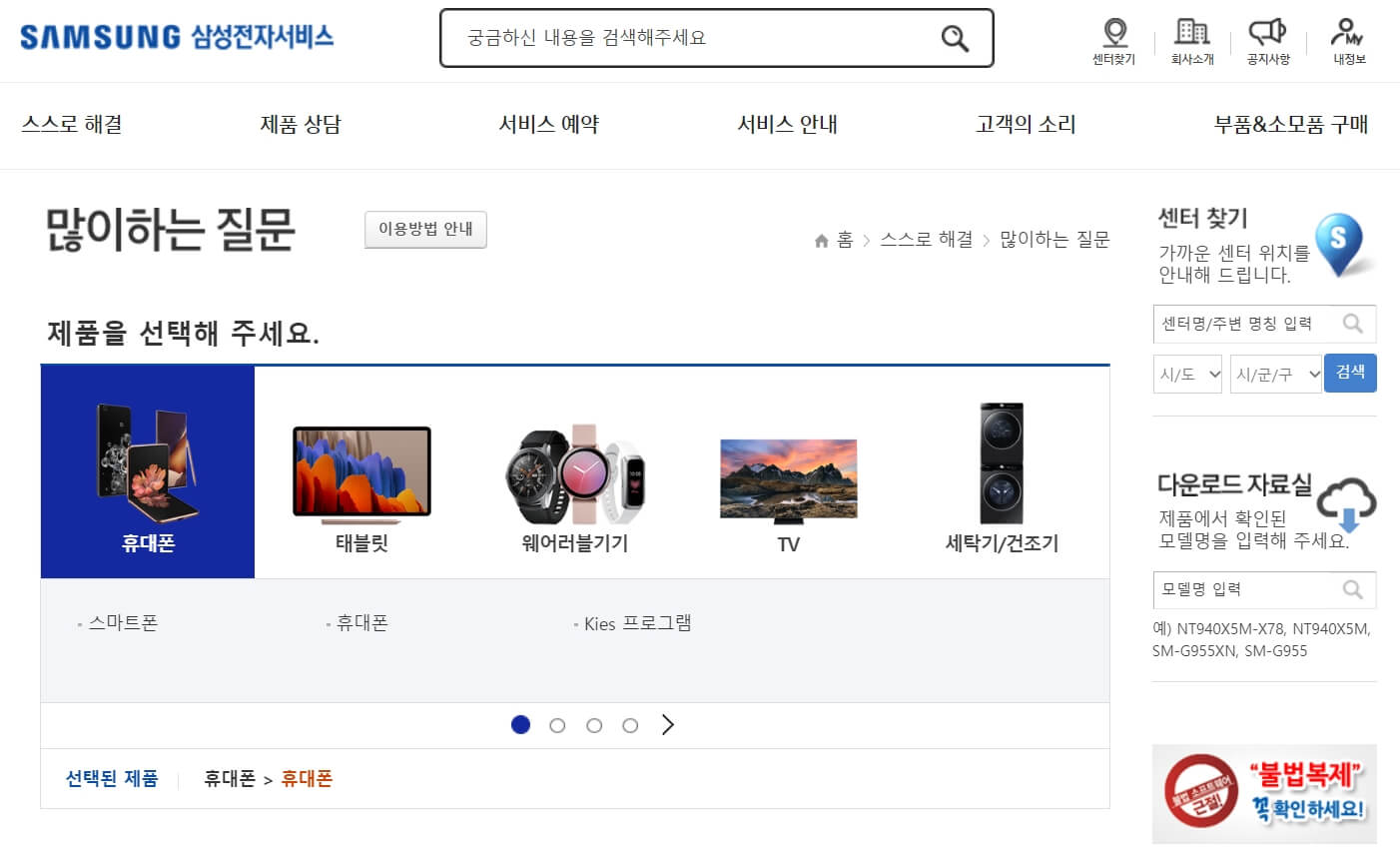
Task: Open the Kies 프로그램 link
Action: pyautogui.click(x=636, y=622)
